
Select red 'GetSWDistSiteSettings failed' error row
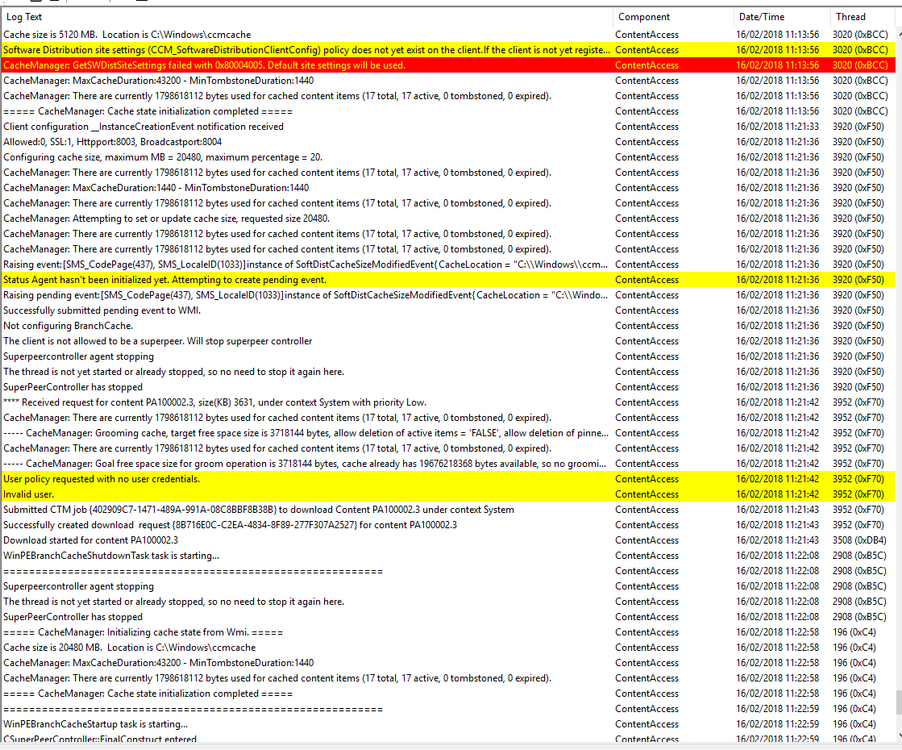click(x=448, y=65)
